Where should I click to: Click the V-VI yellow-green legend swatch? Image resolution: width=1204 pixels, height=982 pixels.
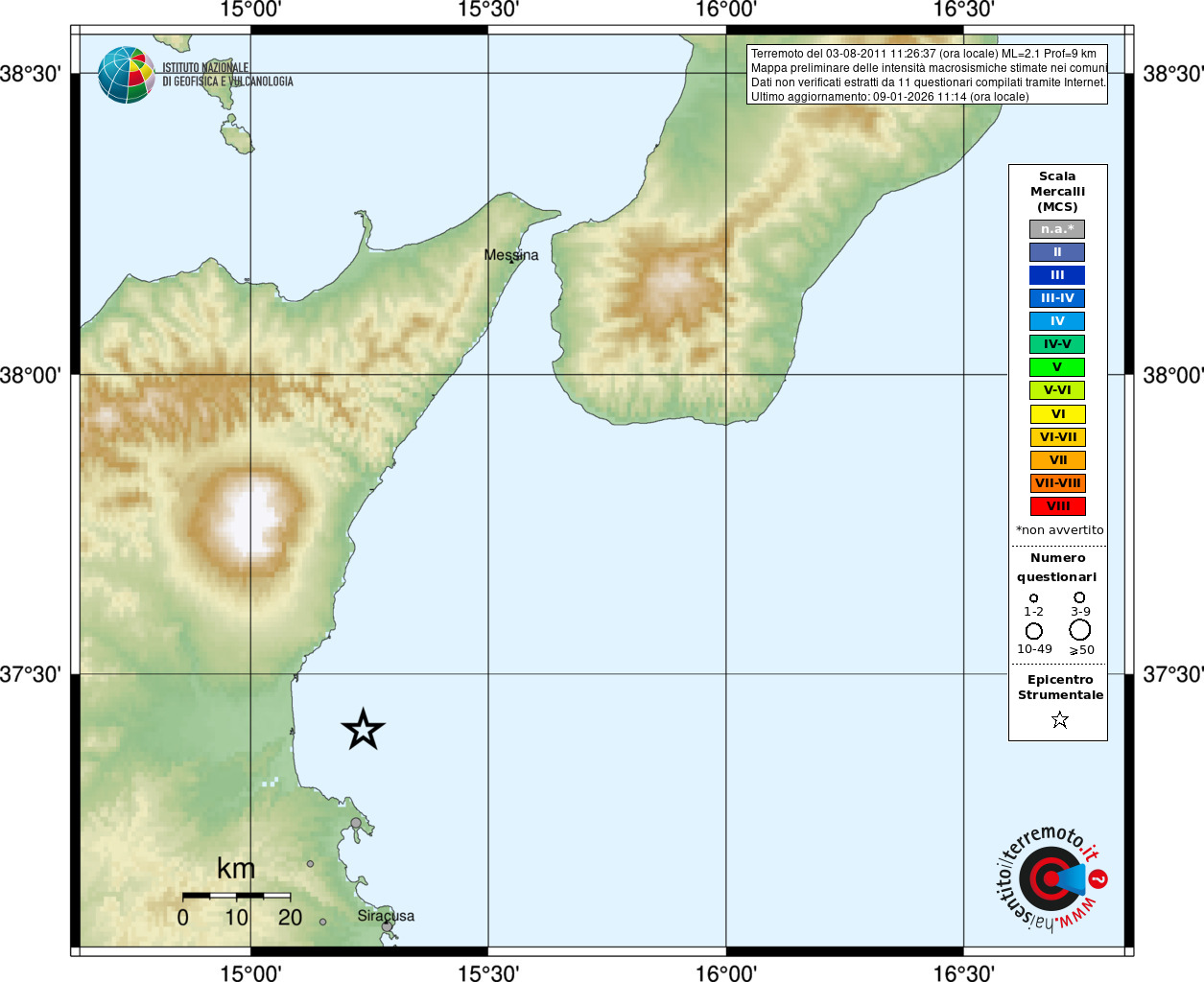pyautogui.click(x=1057, y=390)
